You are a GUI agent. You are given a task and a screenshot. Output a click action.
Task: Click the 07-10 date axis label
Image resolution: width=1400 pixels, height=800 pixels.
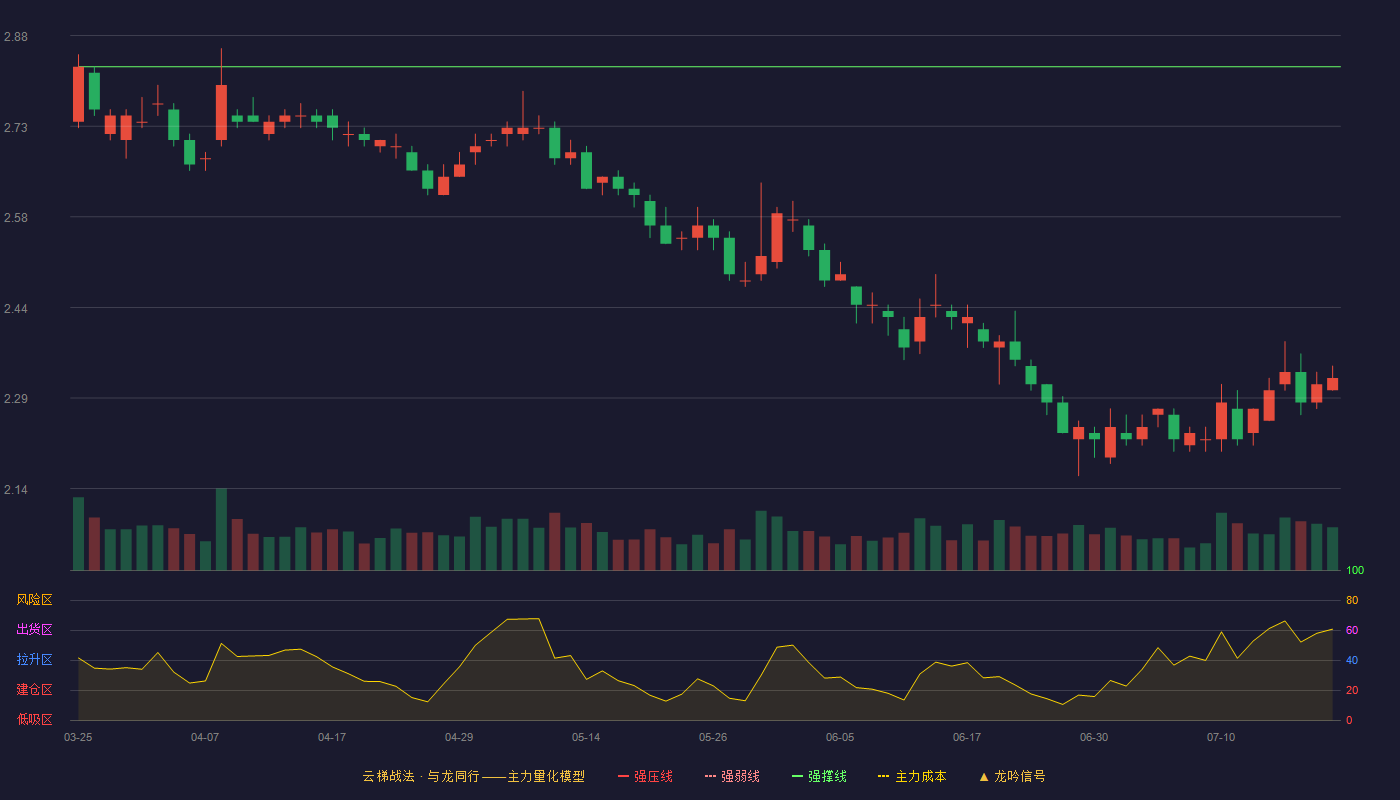pos(1221,737)
